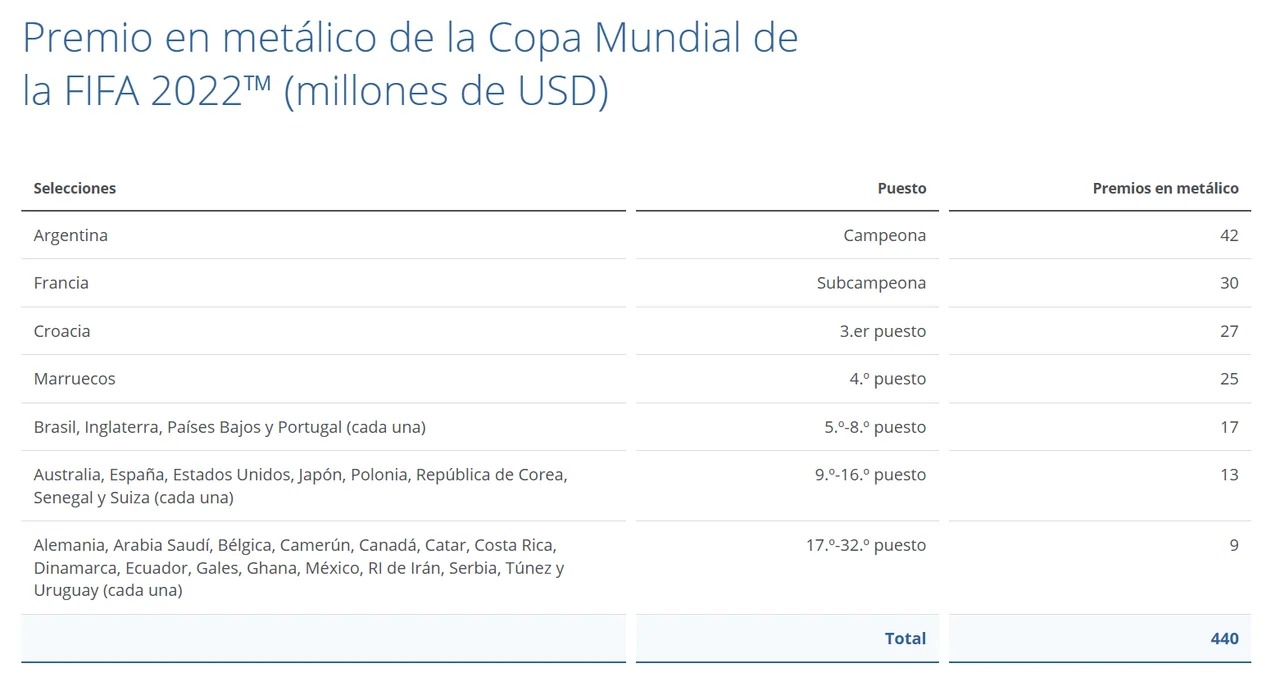
Task: Click the Premios en metálico column header
Action: pyautogui.click(x=1165, y=188)
